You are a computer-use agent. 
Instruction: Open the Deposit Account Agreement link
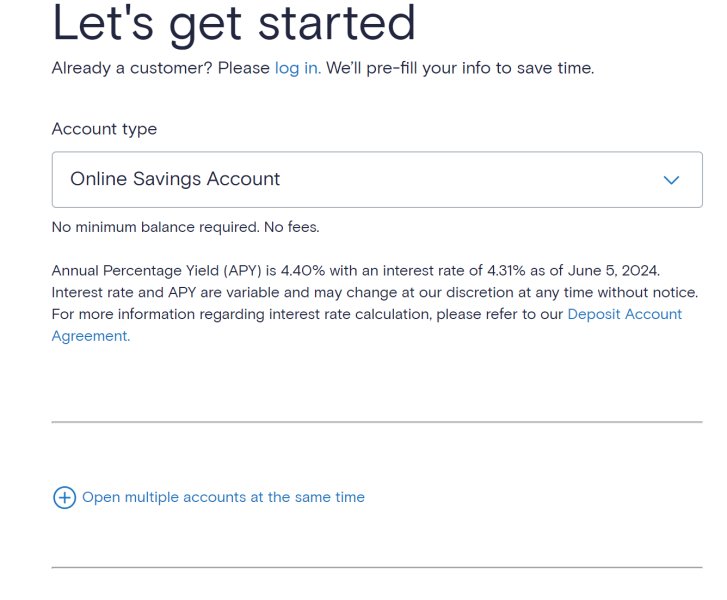[624, 314]
